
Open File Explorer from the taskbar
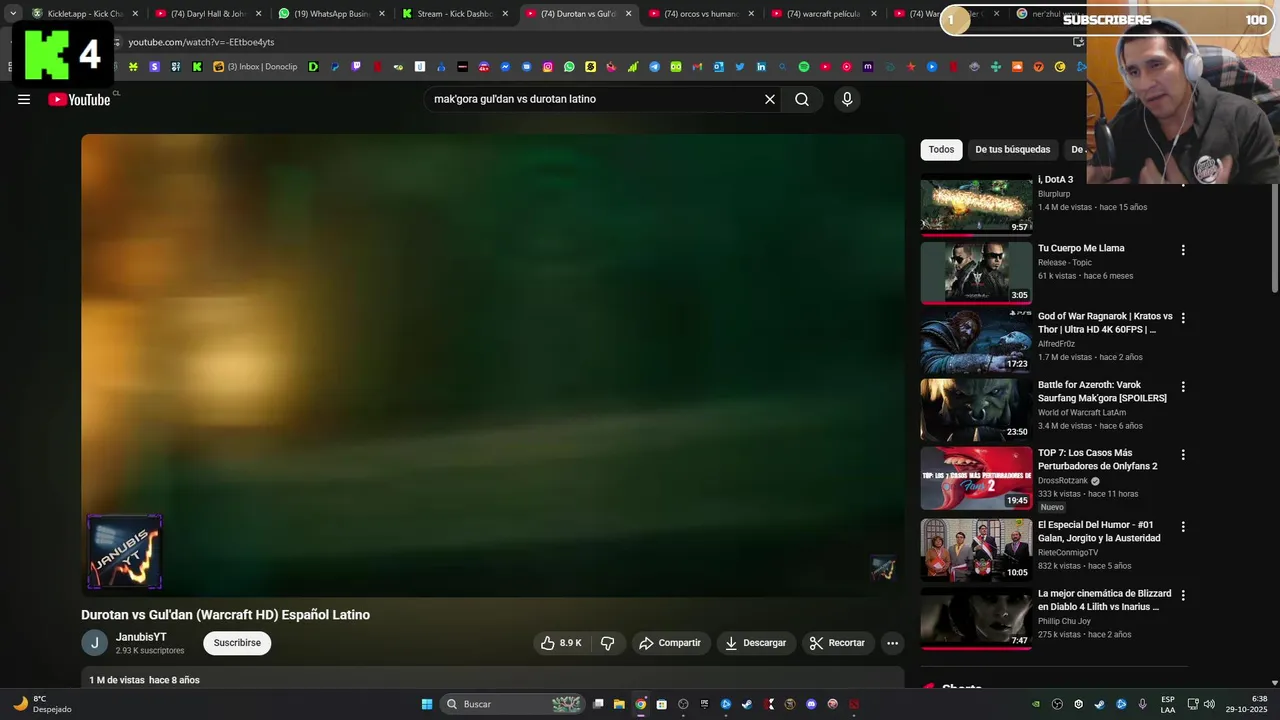(x=619, y=704)
